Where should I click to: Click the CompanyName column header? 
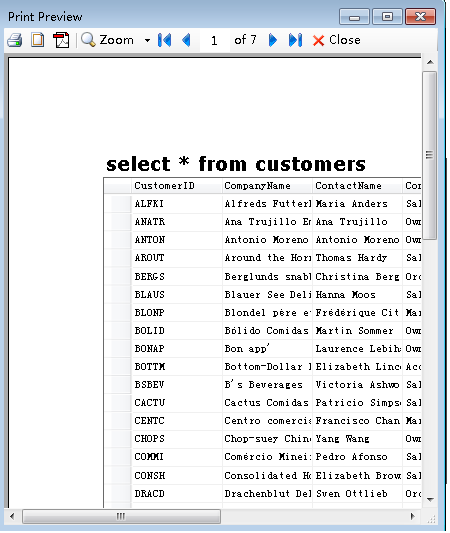click(x=267, y=186)
